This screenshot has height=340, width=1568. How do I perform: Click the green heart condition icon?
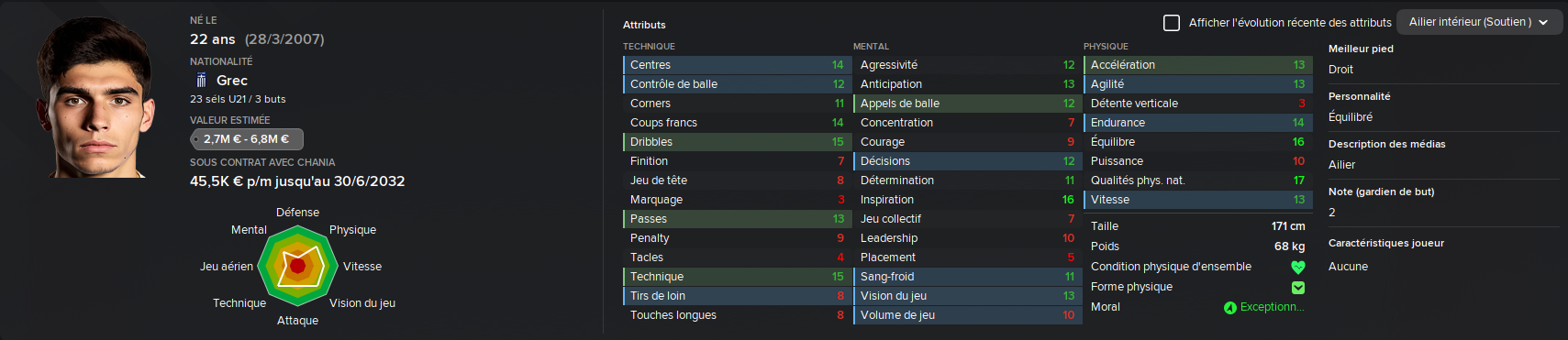coord(1297,268)
